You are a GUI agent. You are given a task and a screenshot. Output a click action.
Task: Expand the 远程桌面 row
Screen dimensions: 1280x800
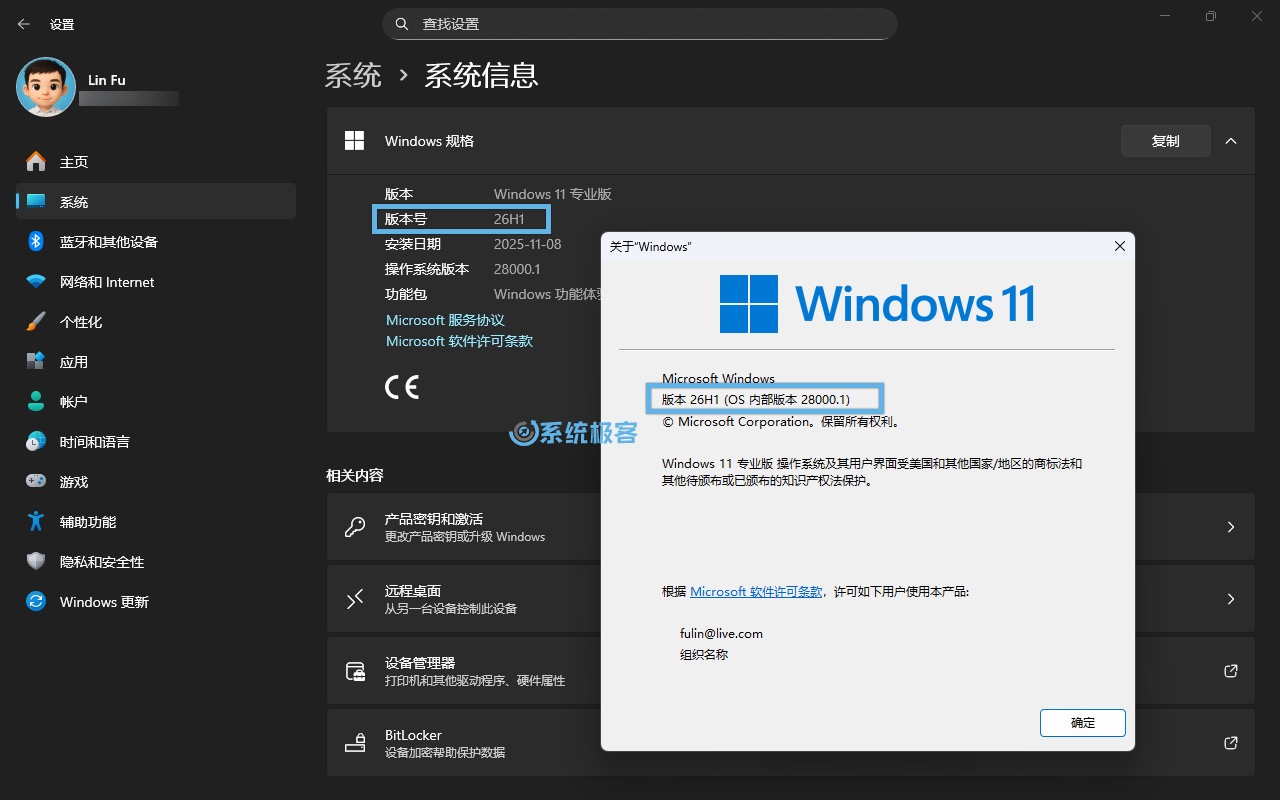(1231, 599)
